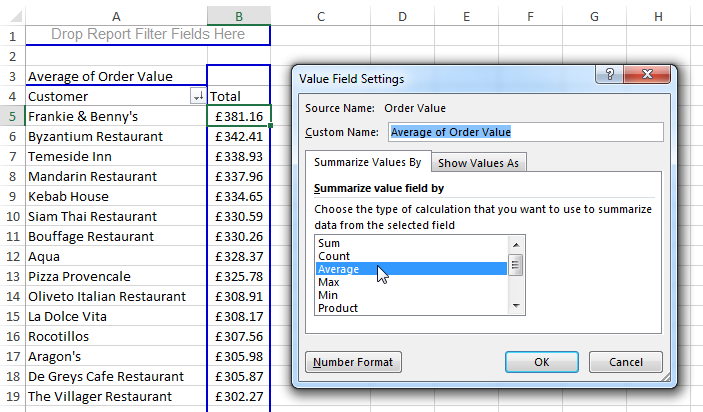Pick Max from the calculation list

coord(328,281)
